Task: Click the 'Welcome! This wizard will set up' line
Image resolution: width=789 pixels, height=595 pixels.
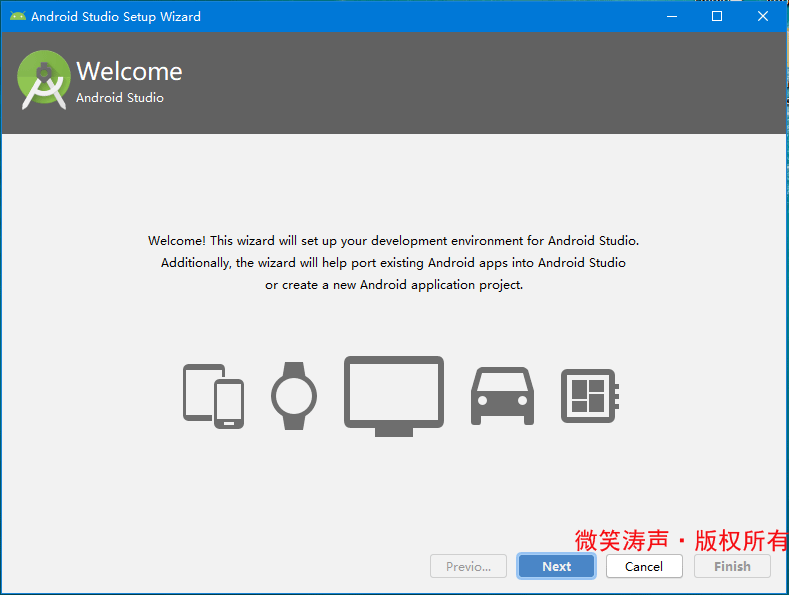Action: point(393,241)
